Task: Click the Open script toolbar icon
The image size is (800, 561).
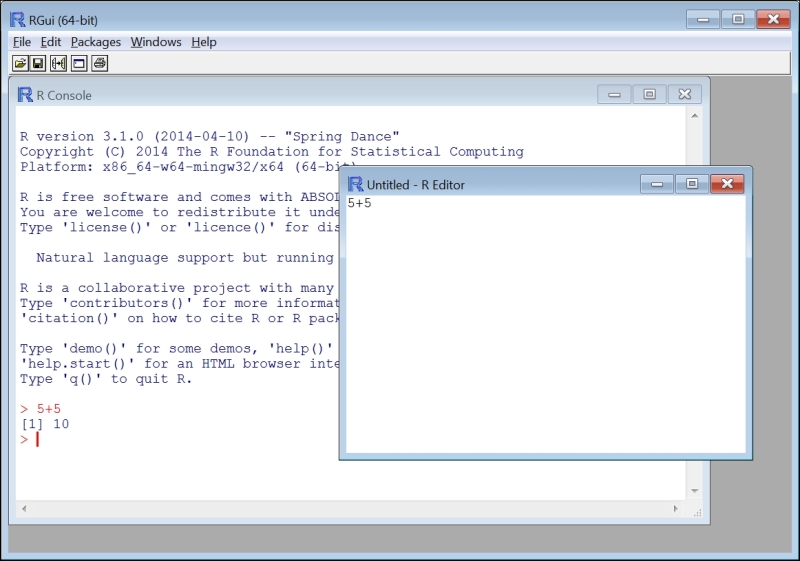Action: pos(20,63)
